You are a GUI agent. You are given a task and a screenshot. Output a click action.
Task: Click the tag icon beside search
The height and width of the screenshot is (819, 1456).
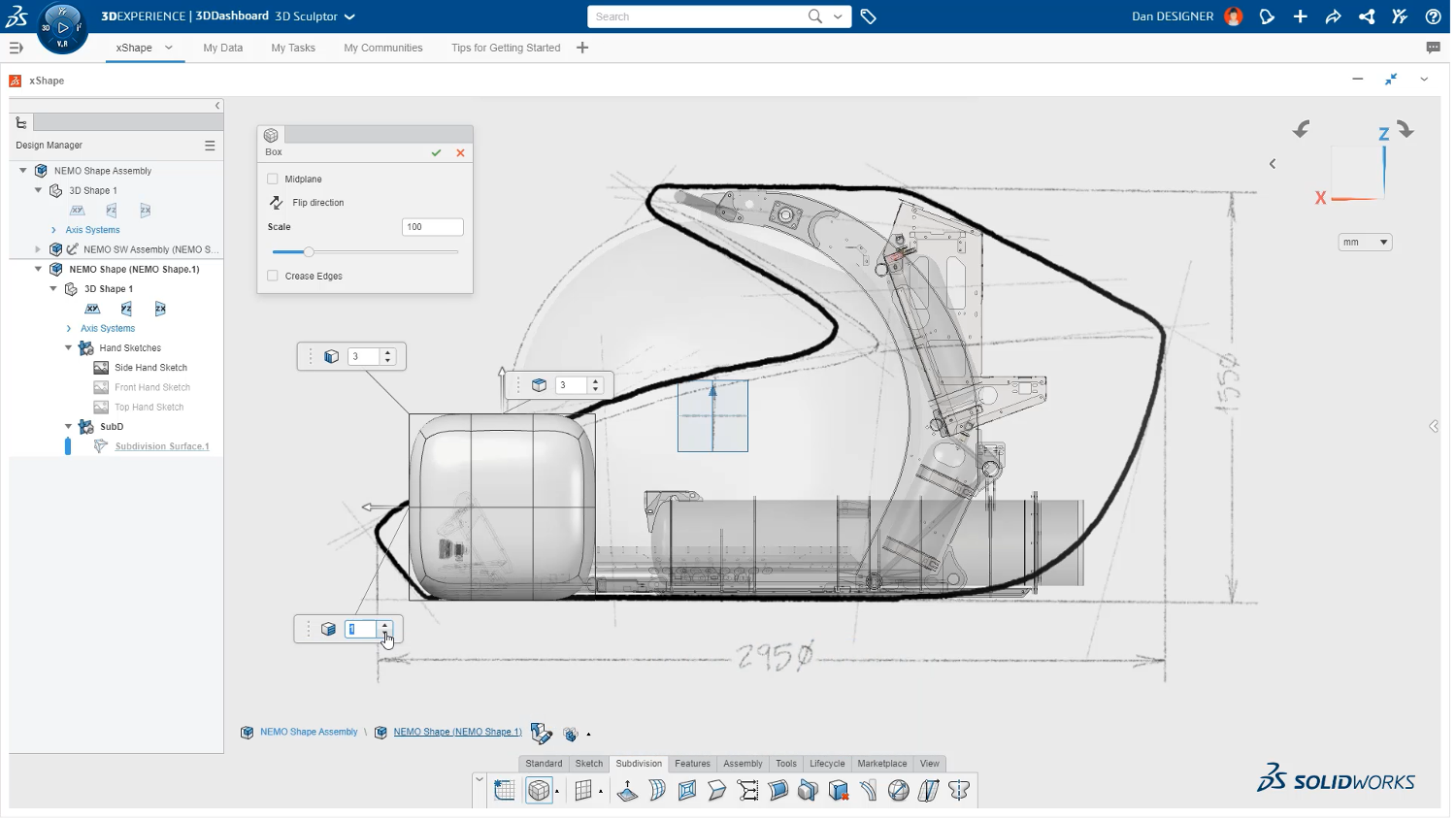(x=869, y=16)
